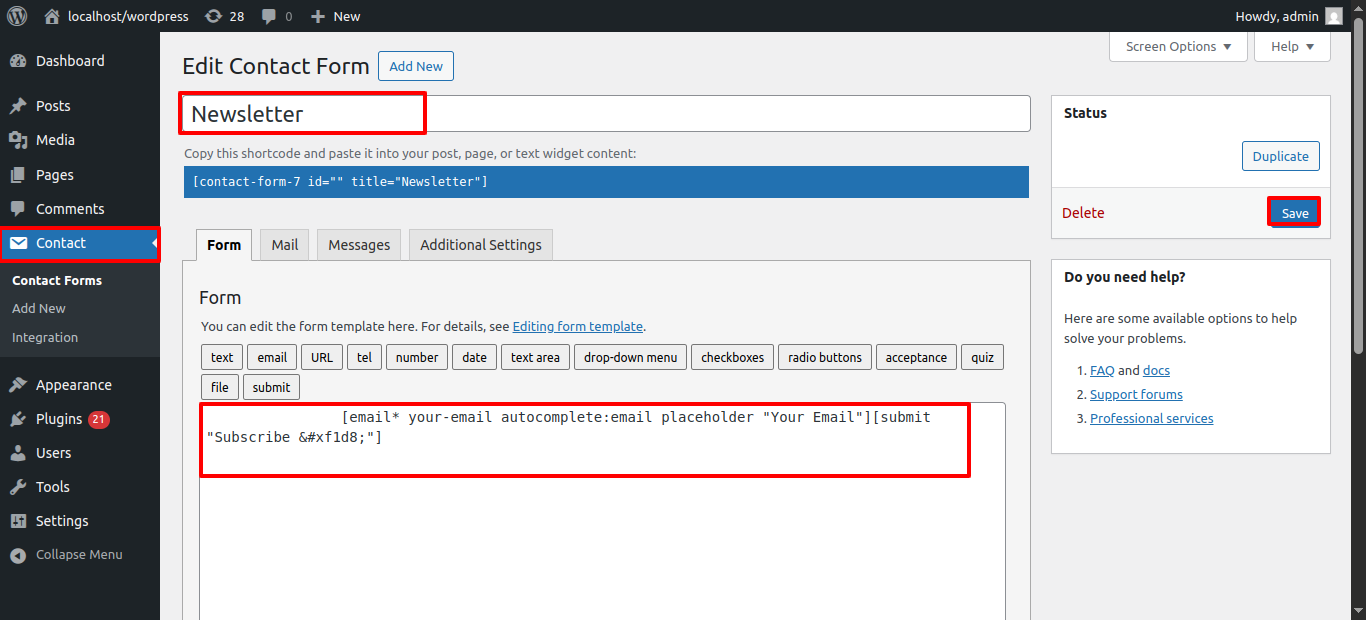1366x620 pixels.
Task: Insert a checkboxes form tag
Action: point(732,357)
